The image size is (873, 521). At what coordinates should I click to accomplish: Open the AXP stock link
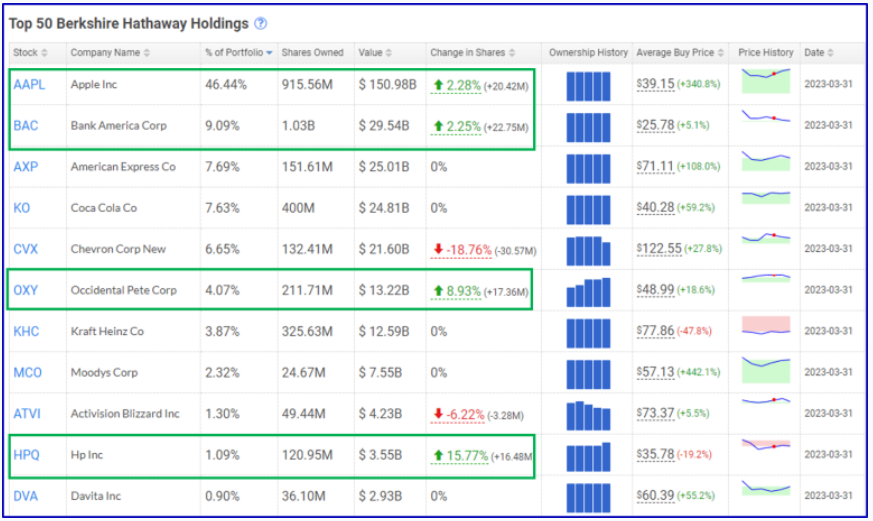26,167
